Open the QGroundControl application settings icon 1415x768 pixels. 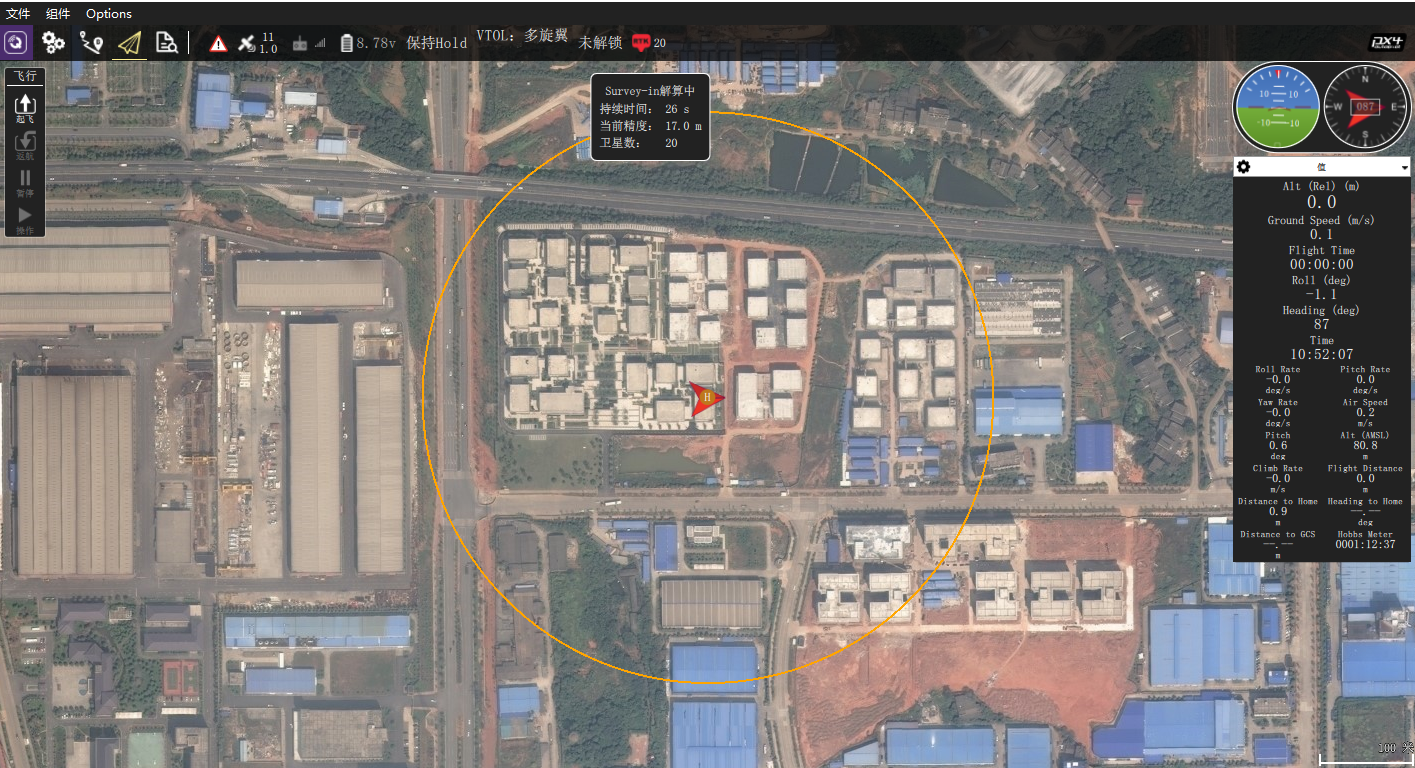[x=16, y=42]
